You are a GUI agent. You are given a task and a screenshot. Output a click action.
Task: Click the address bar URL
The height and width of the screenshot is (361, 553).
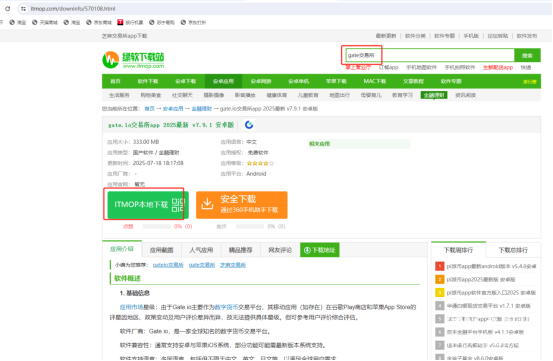(x=73, y=9)
